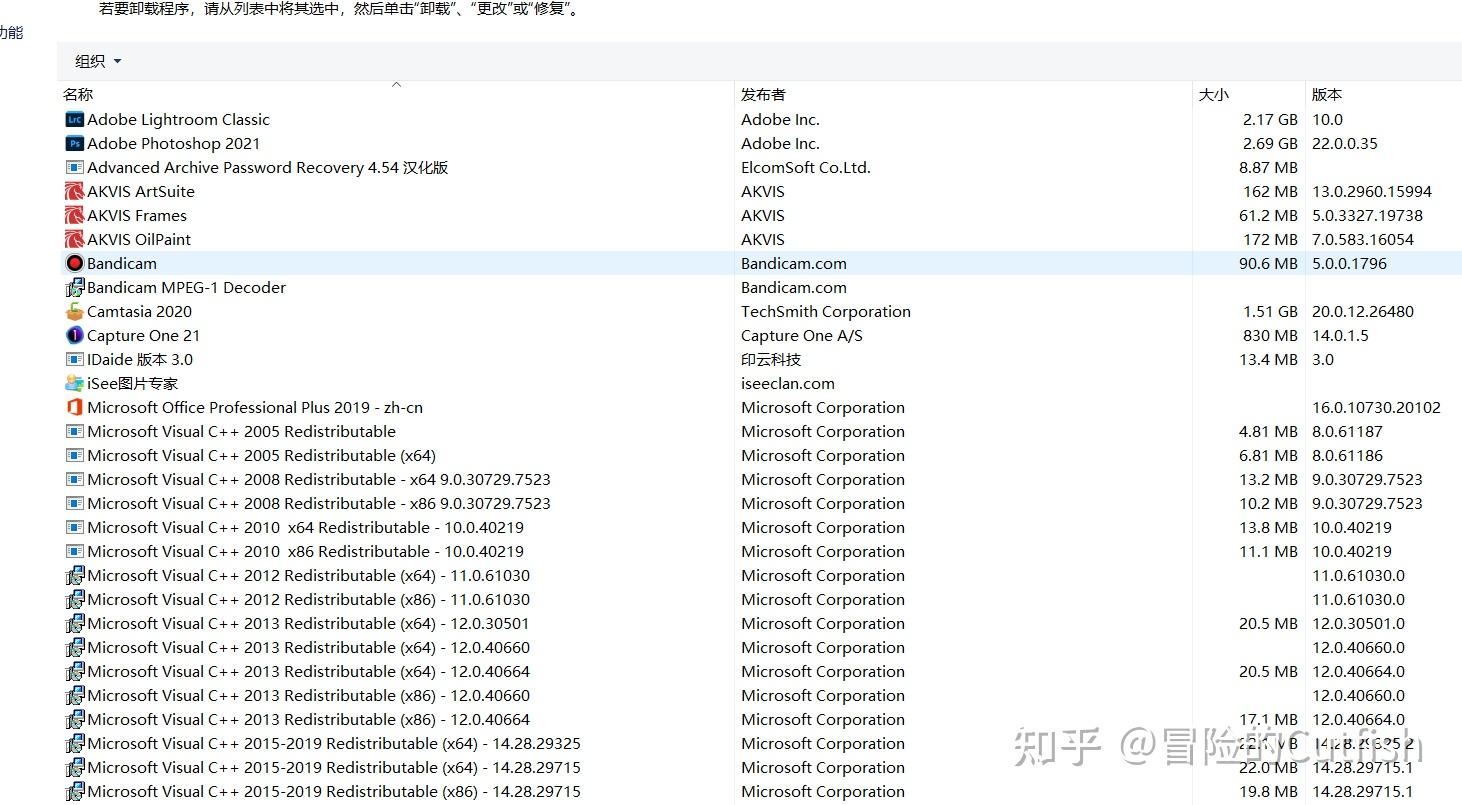Click version value 13.0.2960.15994
Screen dimensions: 1462x805
tap(1372, 191)
